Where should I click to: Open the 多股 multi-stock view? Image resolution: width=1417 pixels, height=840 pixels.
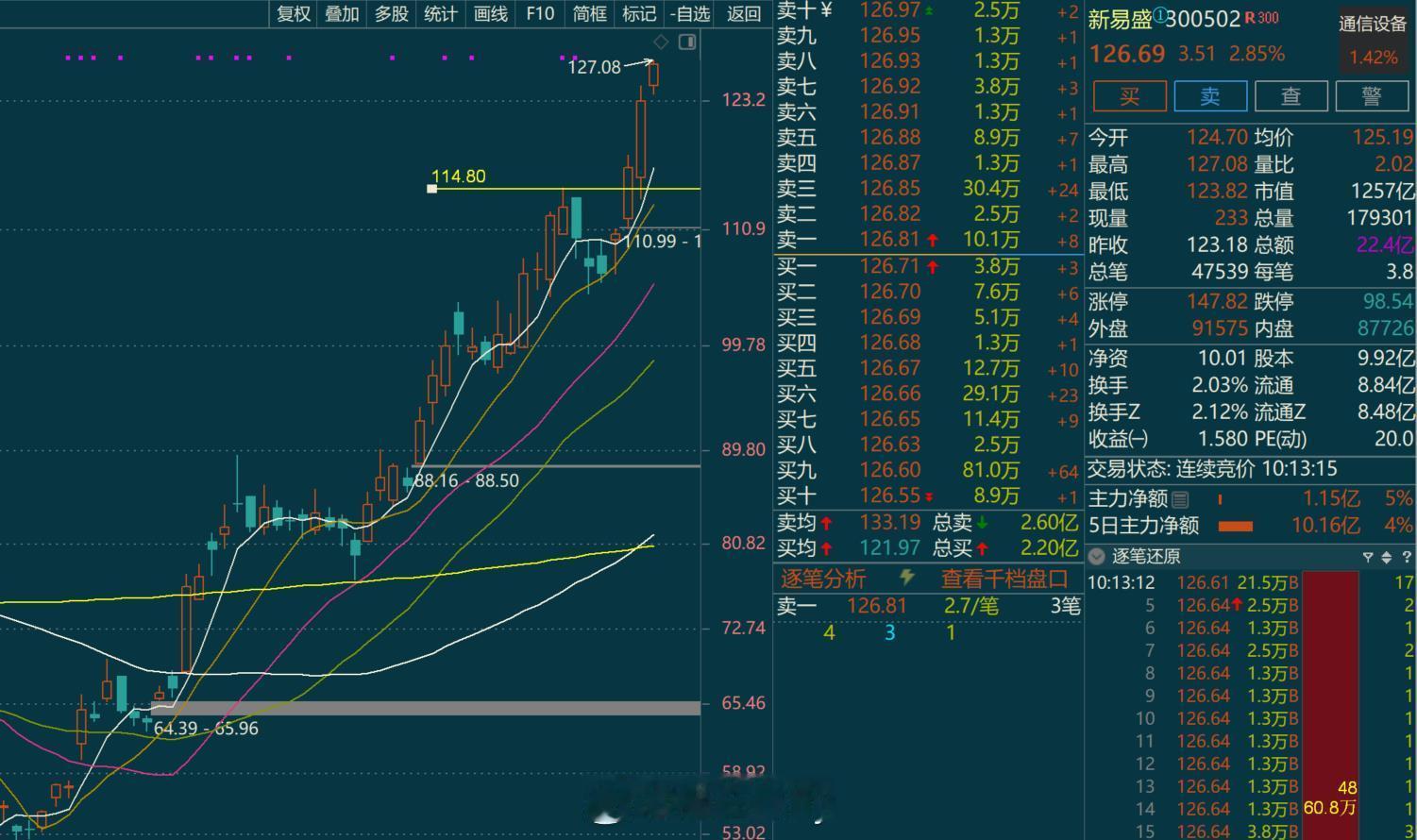tap(392, 13)
